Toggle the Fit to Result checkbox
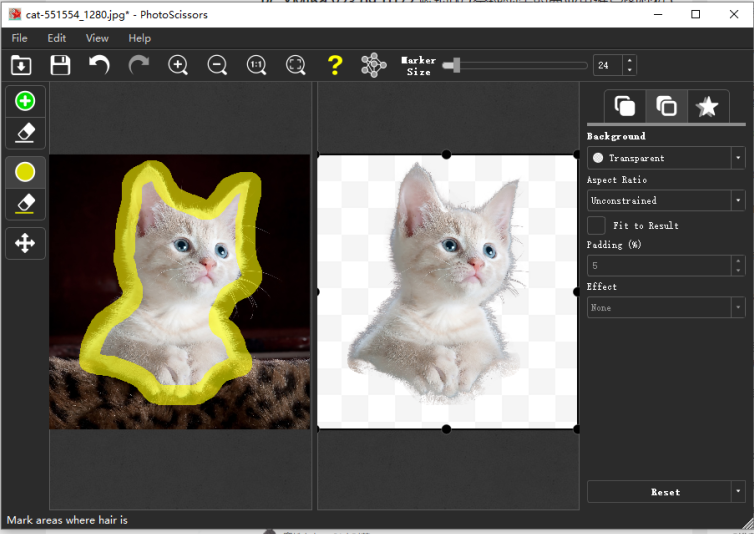Screen dimensions: 754x534 tap(596, 225)
